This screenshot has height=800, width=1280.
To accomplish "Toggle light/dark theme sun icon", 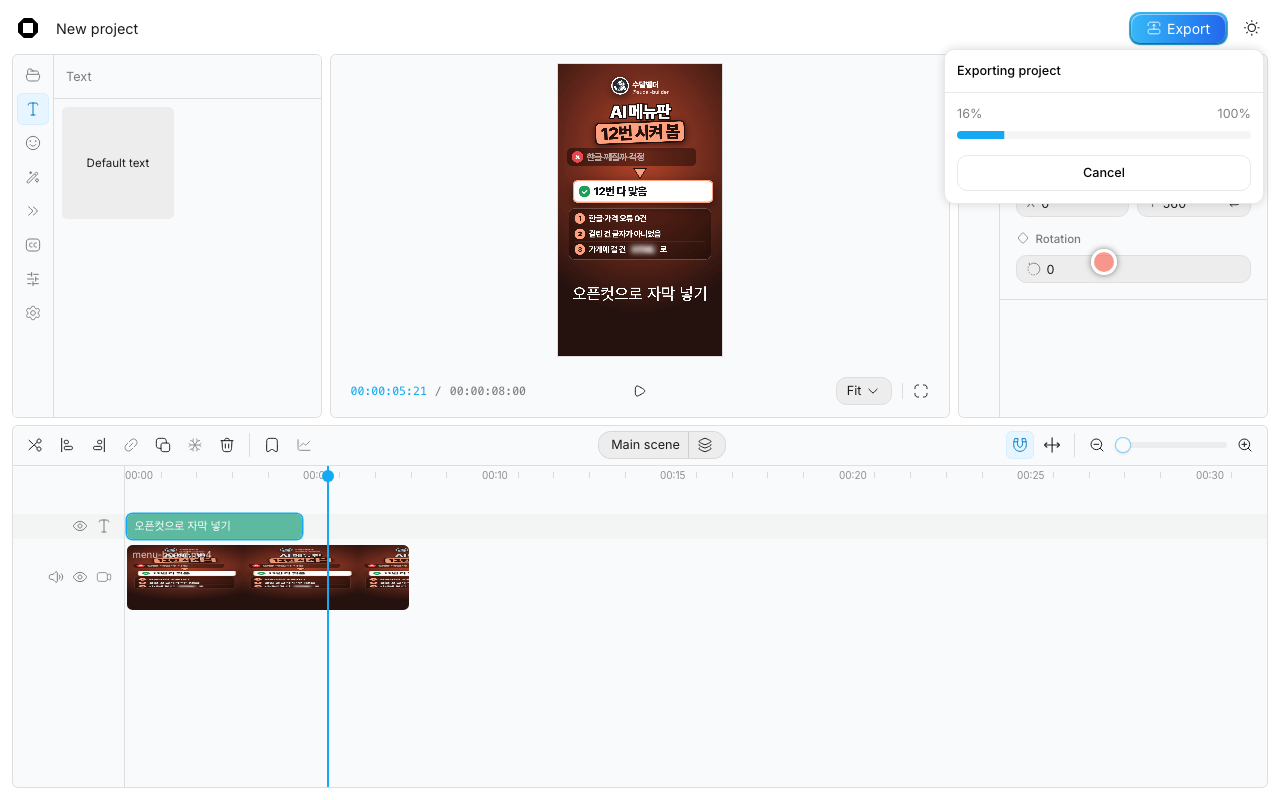I will [x=1252, y=28].
